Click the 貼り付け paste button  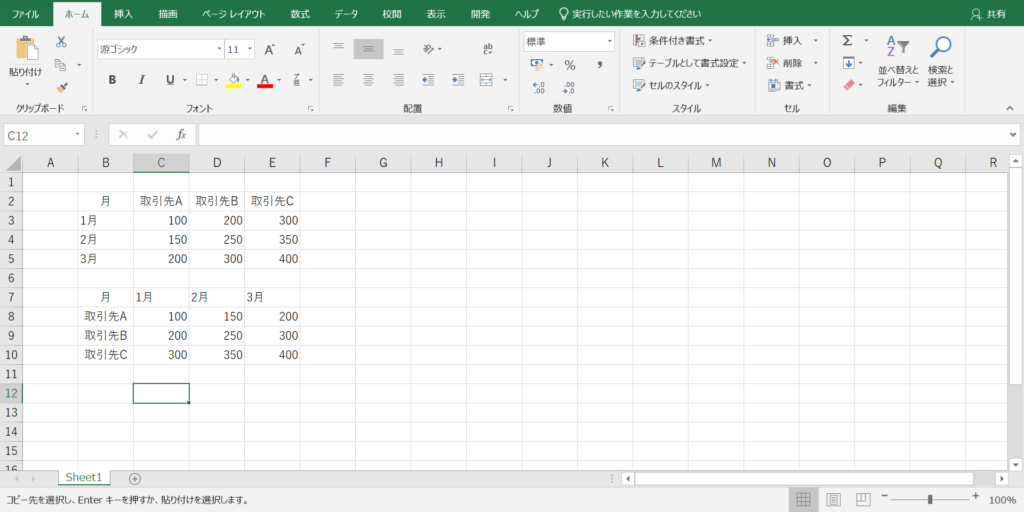coord(26,58)
